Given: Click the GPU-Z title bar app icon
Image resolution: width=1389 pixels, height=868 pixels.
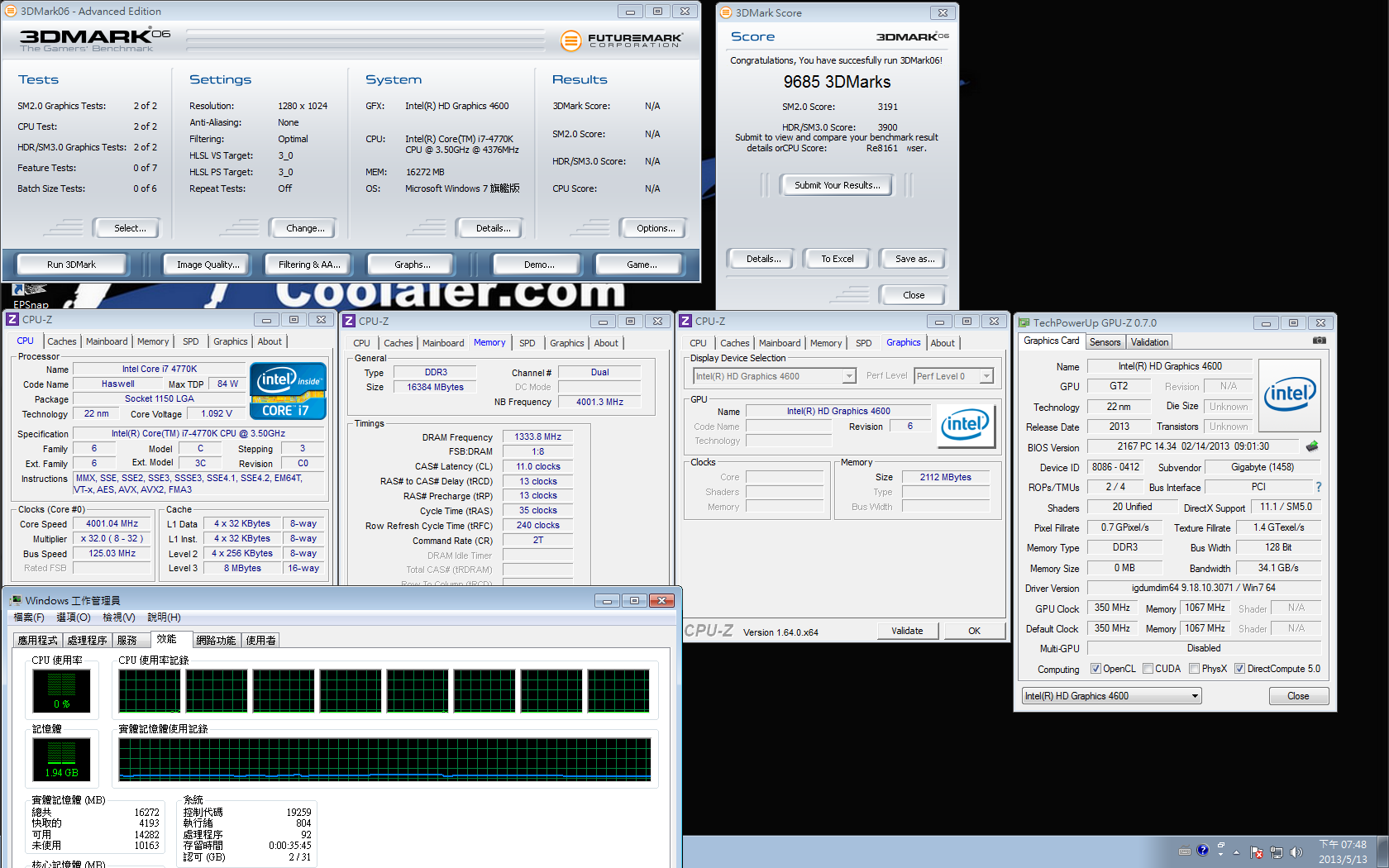Looking at the screenshot, I should 1024,322.
